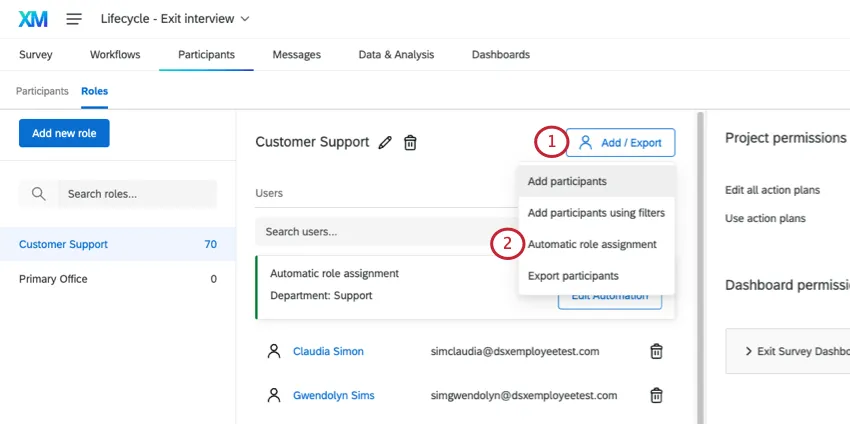Delete the Customer Support role via trash icon
Viewport: 850px width, 424px height.
pyautogui.click(x=410, y=143)
